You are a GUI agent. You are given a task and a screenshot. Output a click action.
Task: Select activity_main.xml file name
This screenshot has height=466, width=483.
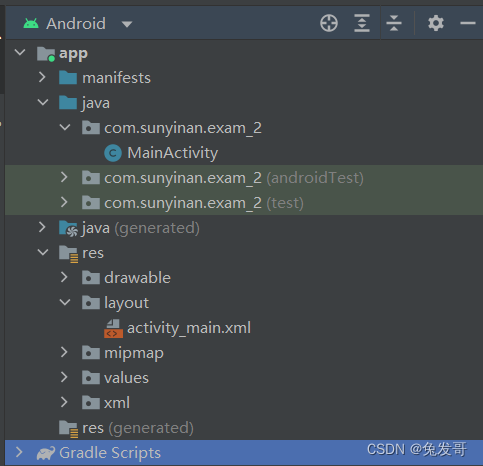coord(189,328)
